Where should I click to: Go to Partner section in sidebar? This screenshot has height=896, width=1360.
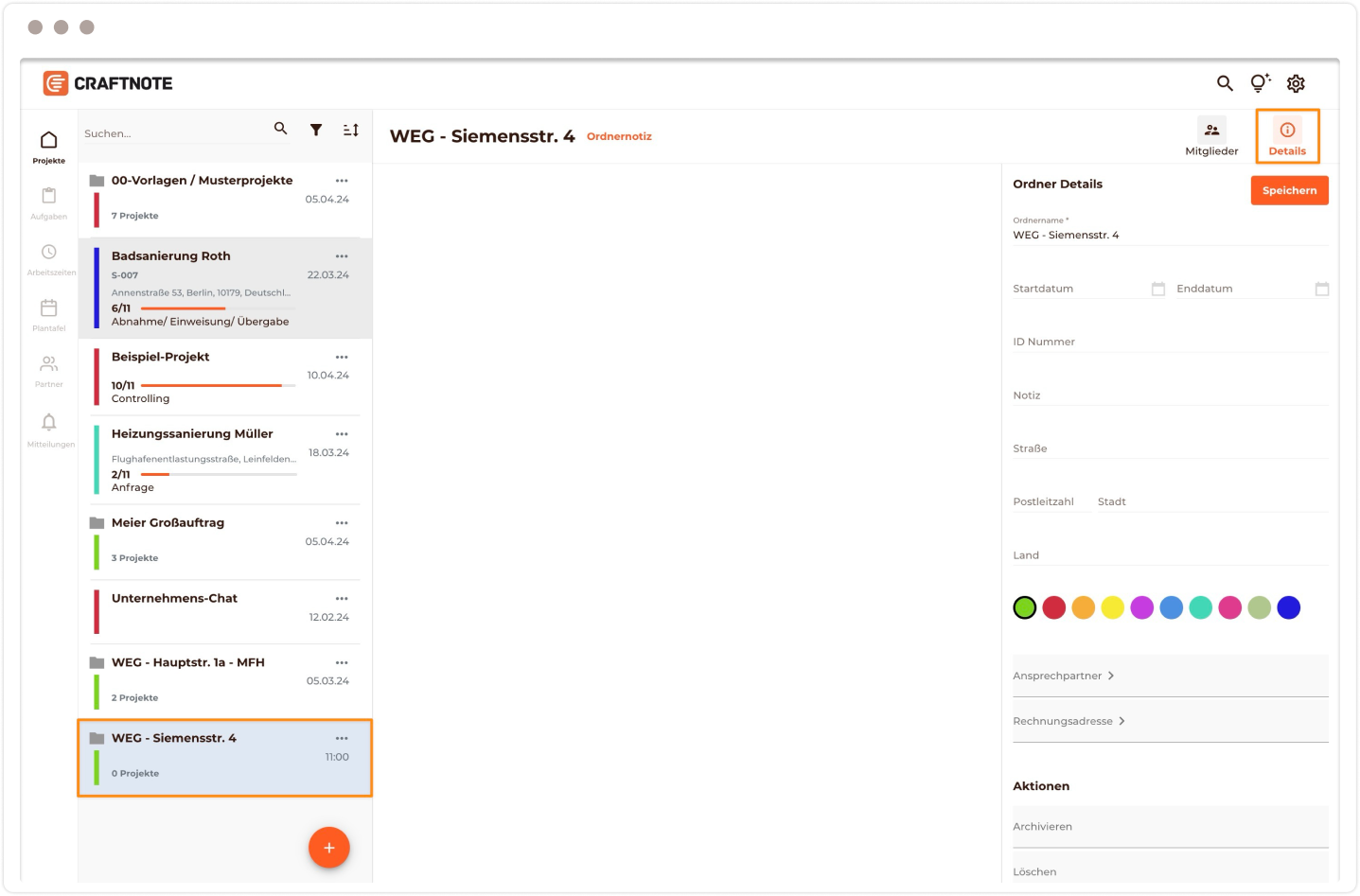pyautogui.click(x=49, y=370)
